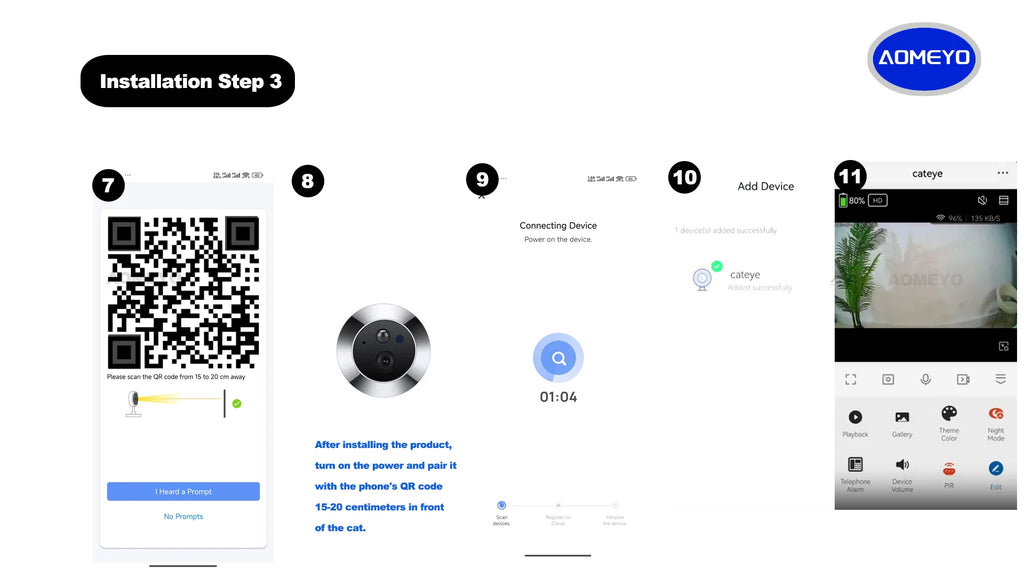Toggle the PIR sensor icon

click(949, 468)
